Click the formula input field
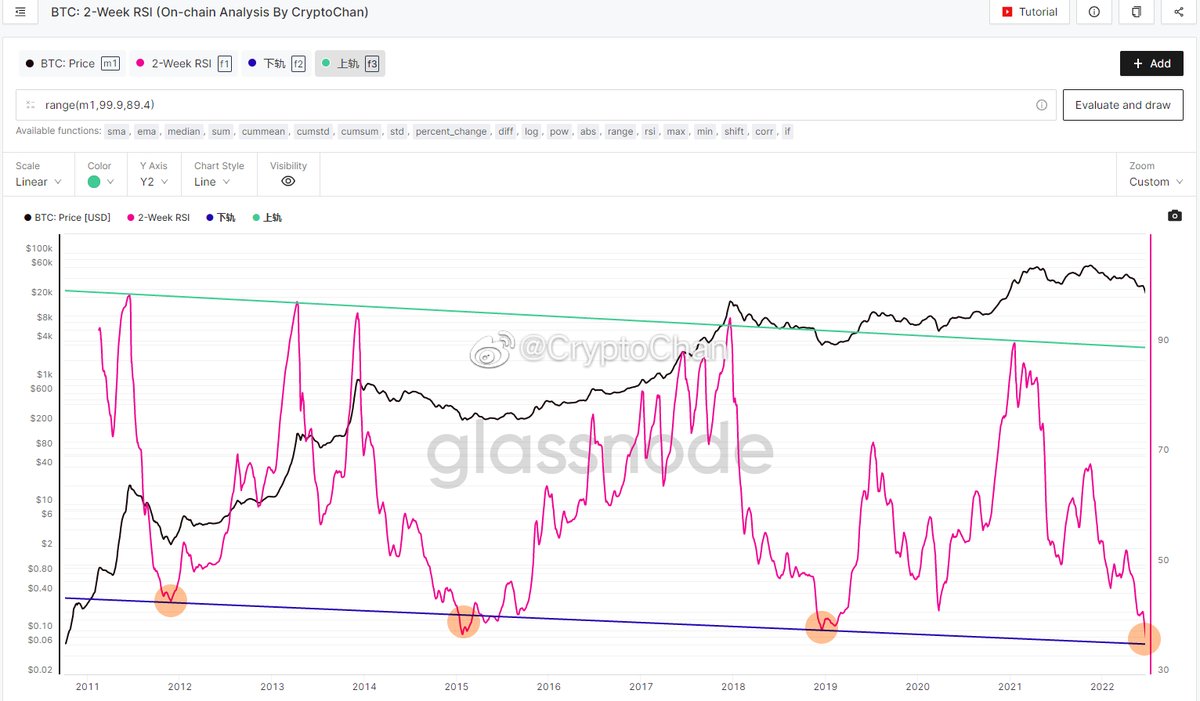This screenshot has height=701, width=1200. pos(535,105)
